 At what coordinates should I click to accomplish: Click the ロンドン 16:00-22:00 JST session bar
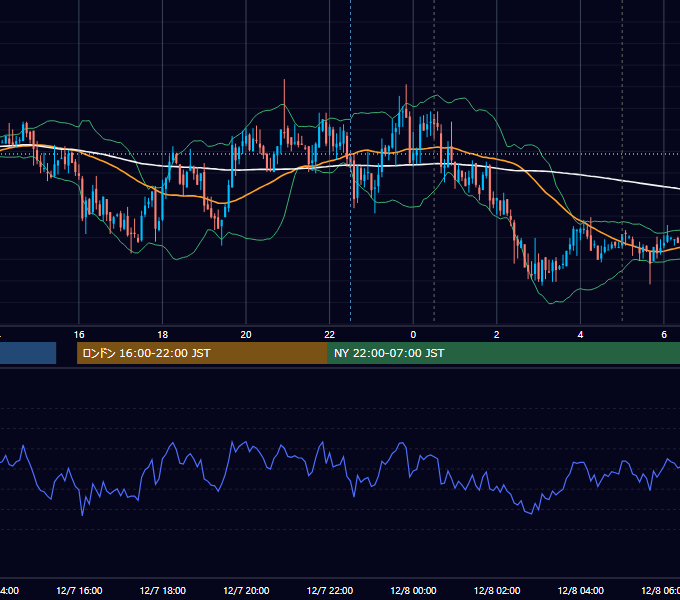pyautogui.click(x=202, y=353)
